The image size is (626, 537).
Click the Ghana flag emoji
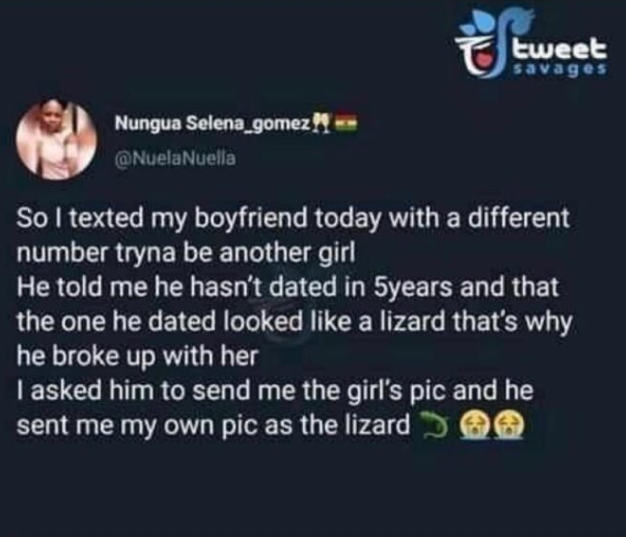pyautogui.click(x=345, y=121)
